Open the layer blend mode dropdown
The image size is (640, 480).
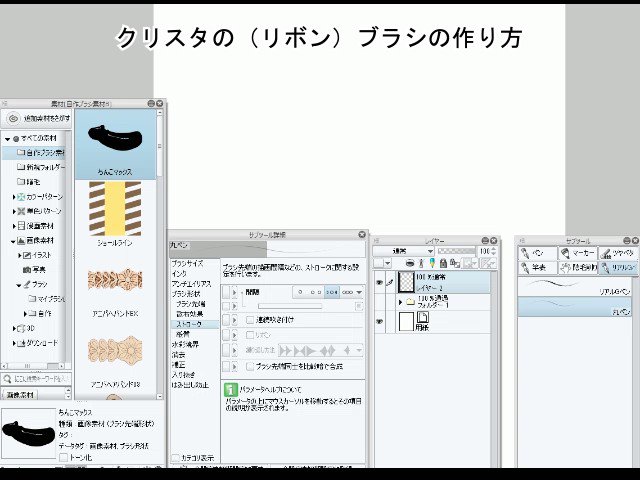pos(403,251)
